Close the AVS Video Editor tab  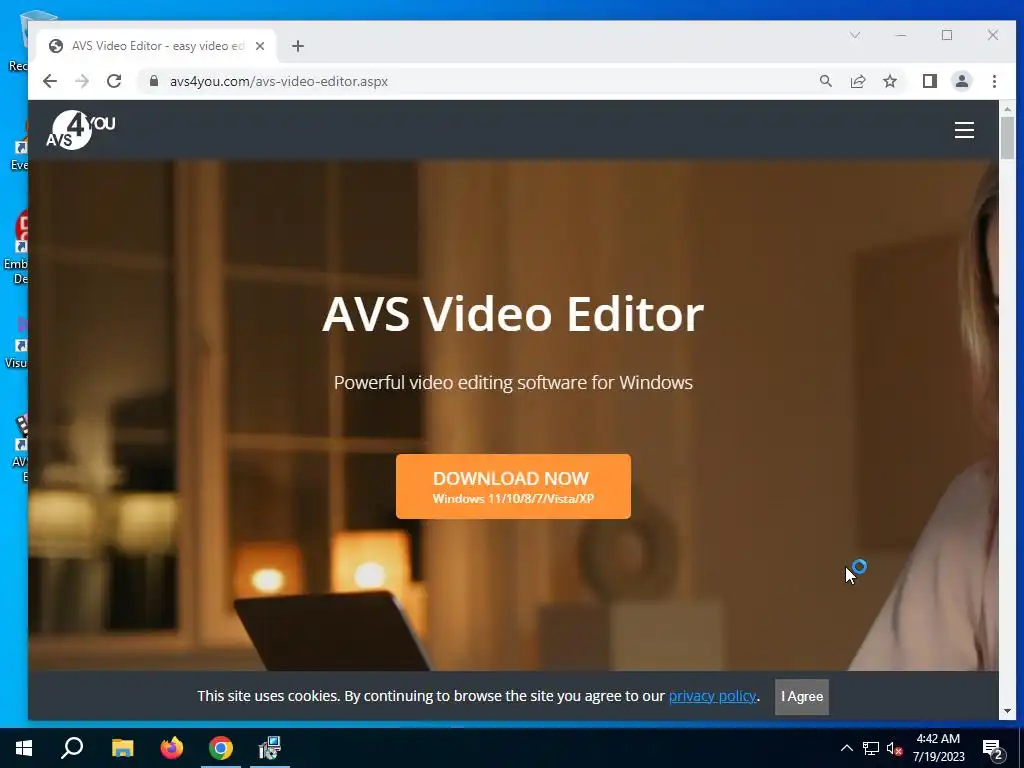point(259,46)
